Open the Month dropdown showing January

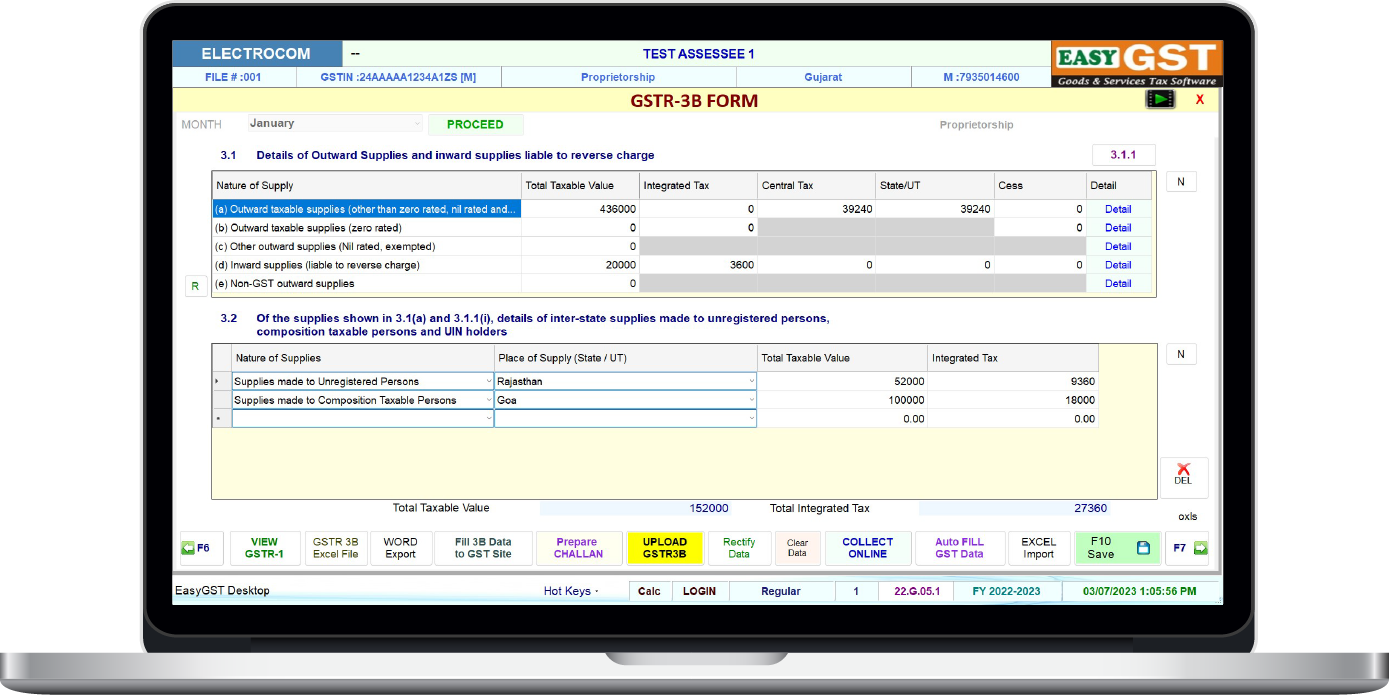(417, 124)
